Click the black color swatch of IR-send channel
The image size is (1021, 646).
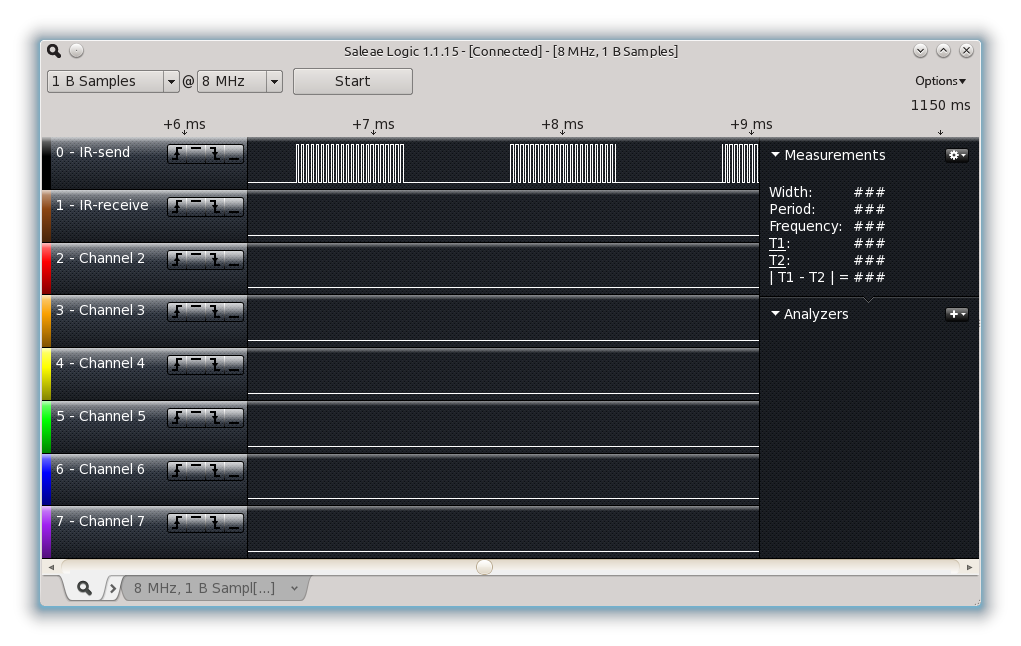point(46,164)
